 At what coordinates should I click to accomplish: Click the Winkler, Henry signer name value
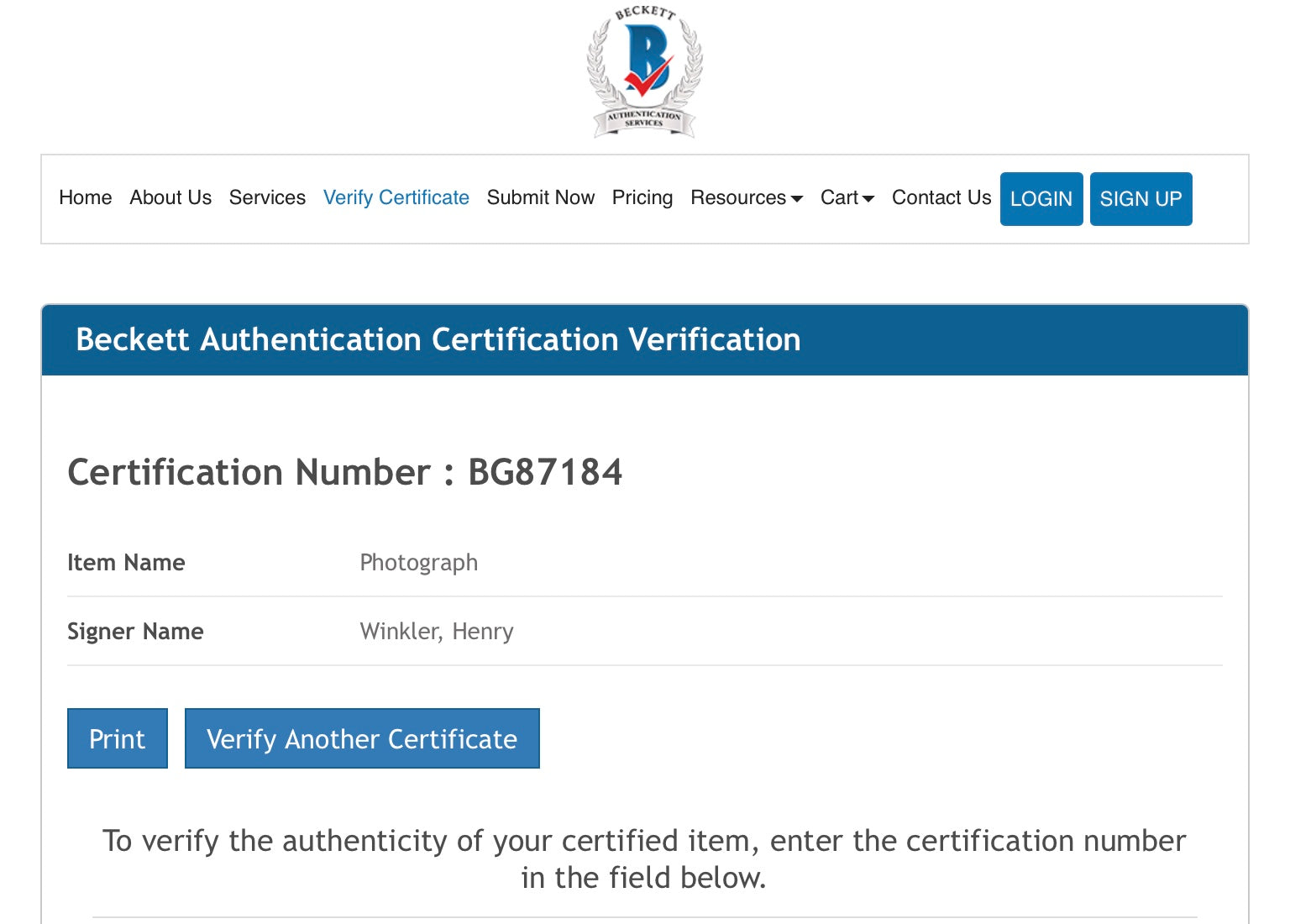click(437, 631)
